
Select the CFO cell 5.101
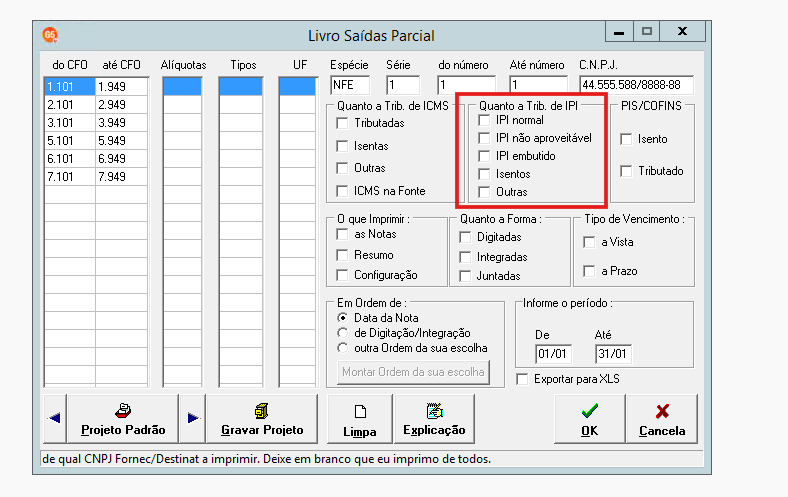pyautogui.click(x=70, y=141)
